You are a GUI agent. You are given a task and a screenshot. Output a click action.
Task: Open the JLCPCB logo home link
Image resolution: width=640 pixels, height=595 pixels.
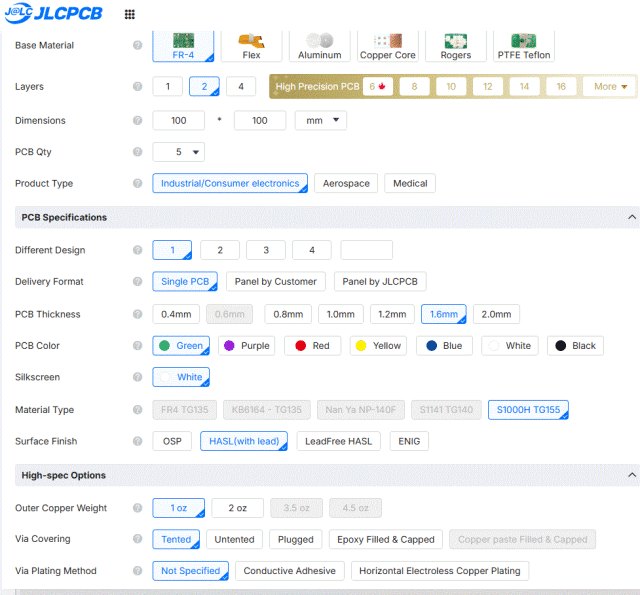53,13
